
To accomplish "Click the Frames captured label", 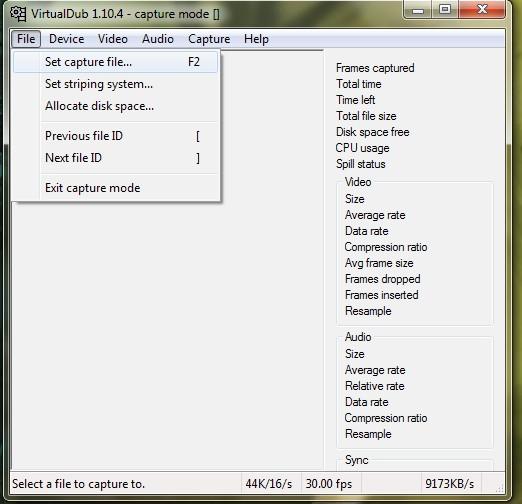I will coord(375,68).
